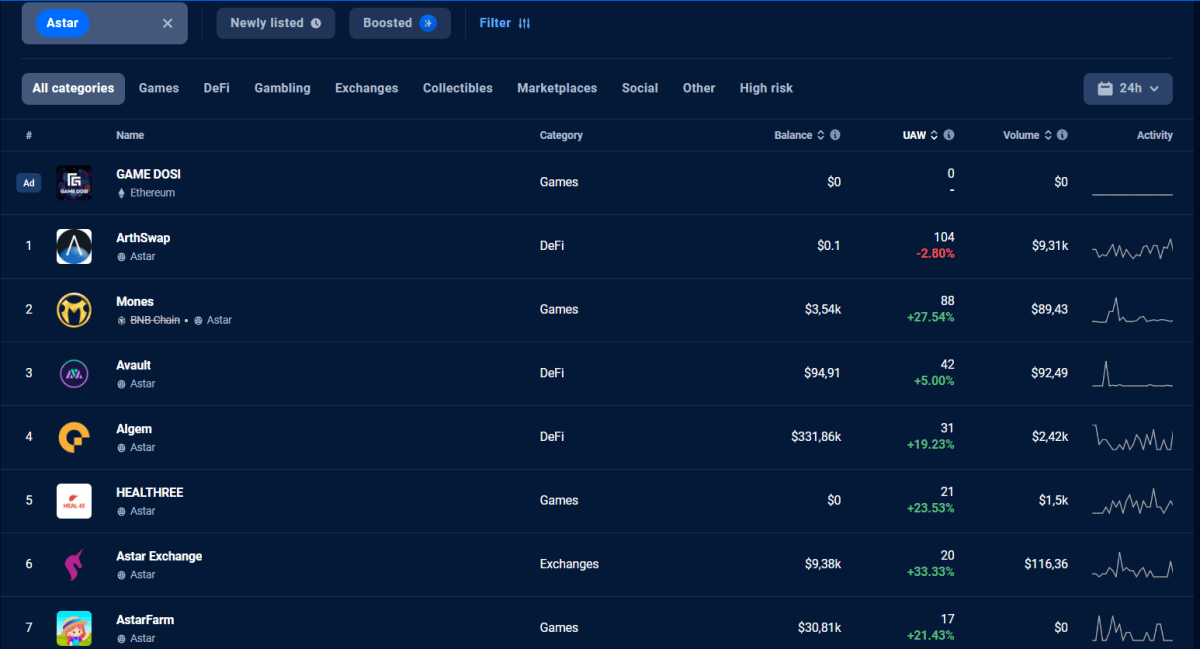This screenshot has height=649, width=1200.
Task: Switch to the Social category
Action: tap(640, 88)
